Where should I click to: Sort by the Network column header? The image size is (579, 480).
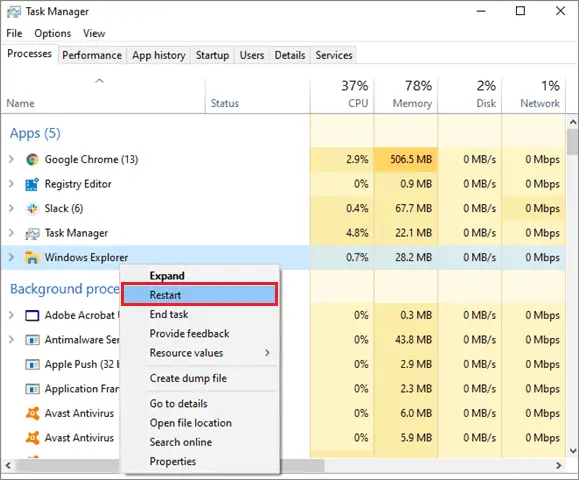coord(533,95)
